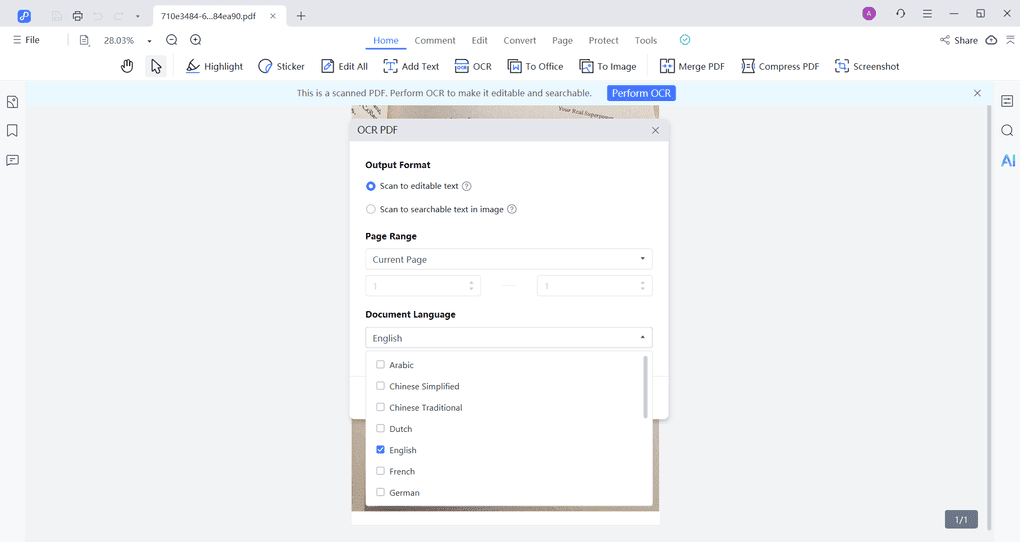Open the Merge PDF tool
Screen dimensions: 1020x542
click(x=692, y=66)
